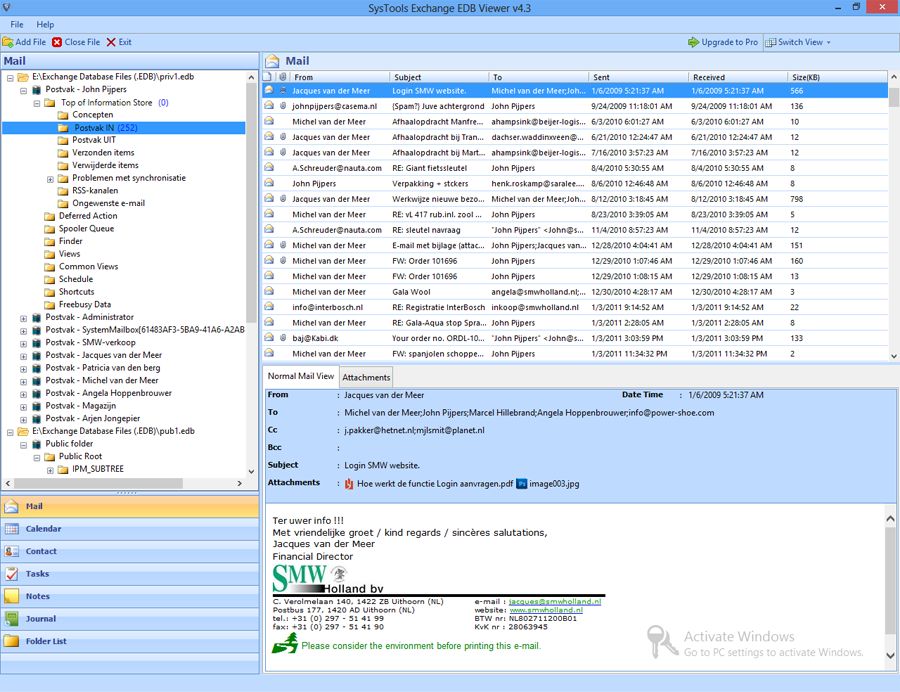Image resolution: width=900 pixels, height=692 pixels.
Task: Click the envelope icon for Login SMW website mail
Action: coord(269,90)
